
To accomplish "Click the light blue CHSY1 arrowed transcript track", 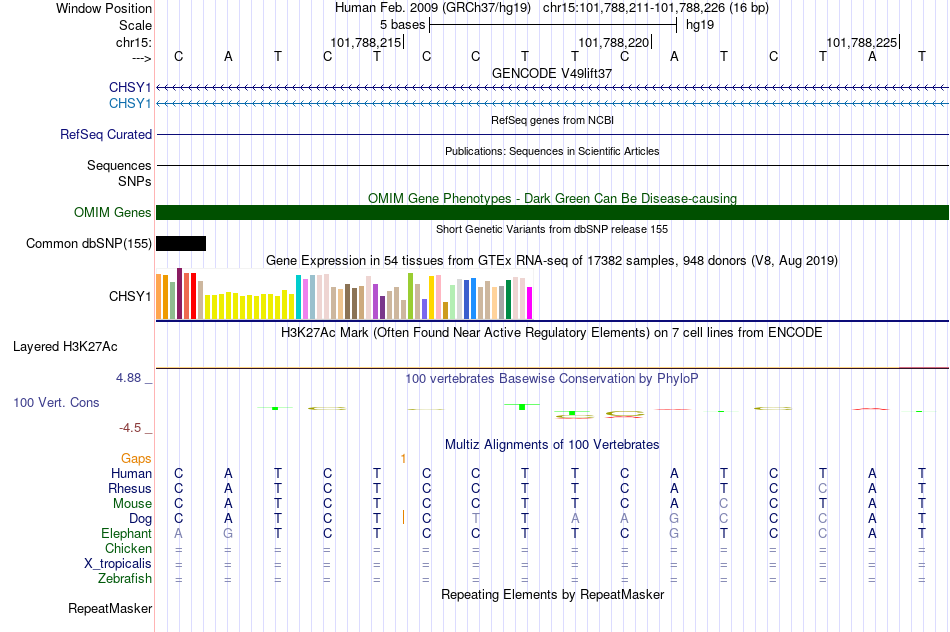I will tap(553, 104).
